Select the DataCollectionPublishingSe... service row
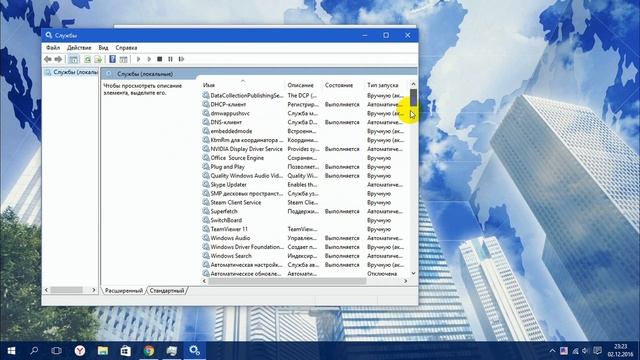The width and height of the screenshot is (640, 360). pos(305,95)
